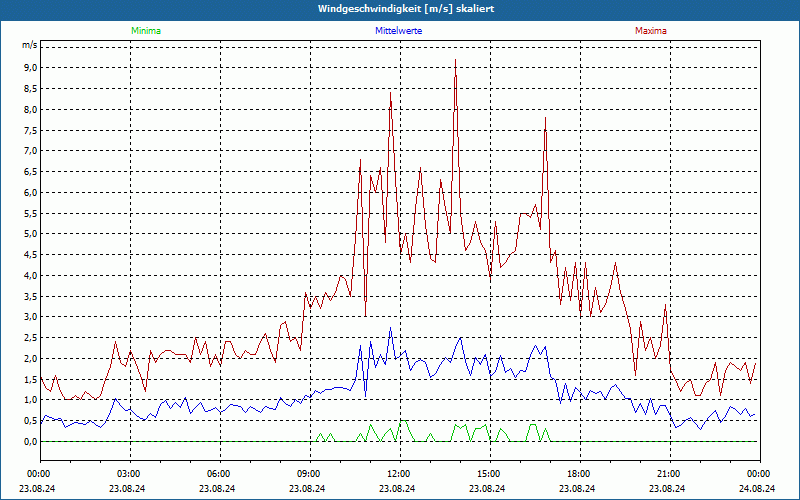
Task: Select the blue 'Mittelwerte' legend label
Action: point(398,31)
